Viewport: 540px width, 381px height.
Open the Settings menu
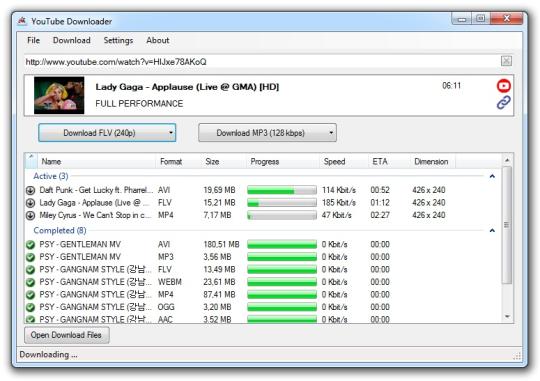pos(118,40)
